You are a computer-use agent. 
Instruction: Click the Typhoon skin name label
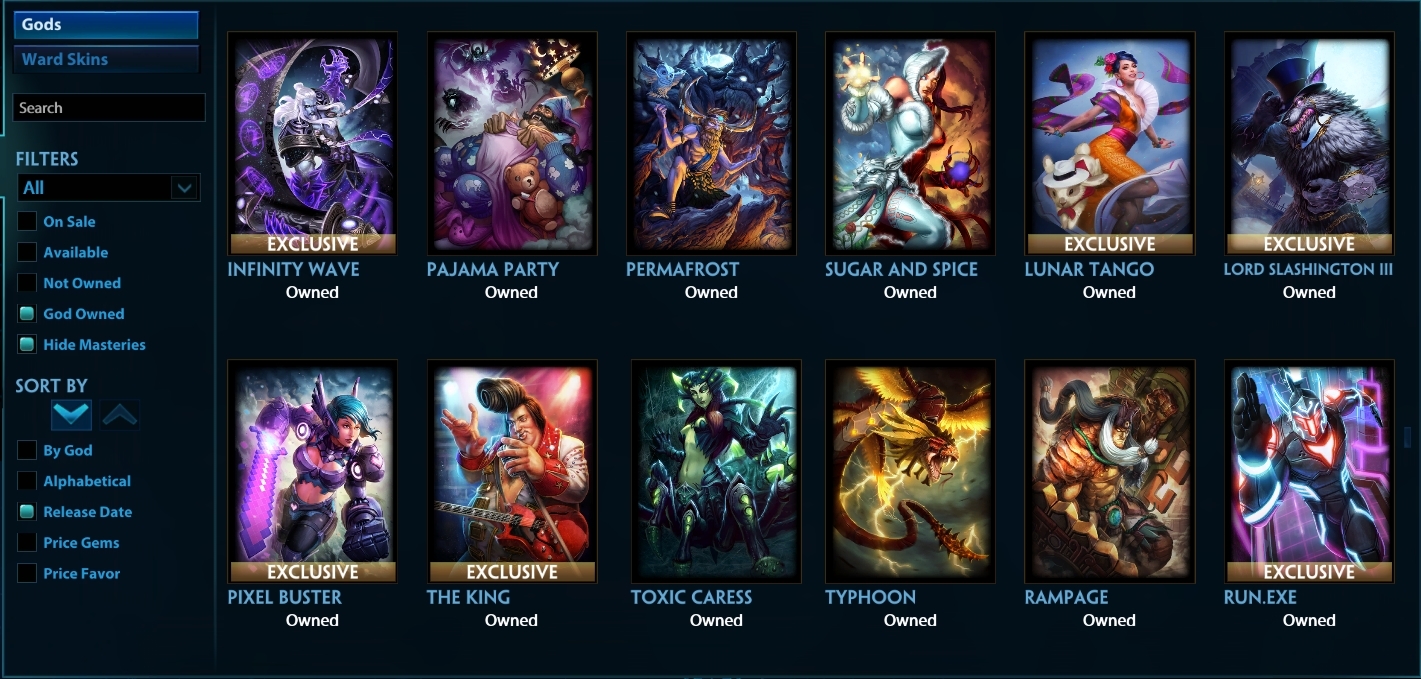(x=870, y=597)
